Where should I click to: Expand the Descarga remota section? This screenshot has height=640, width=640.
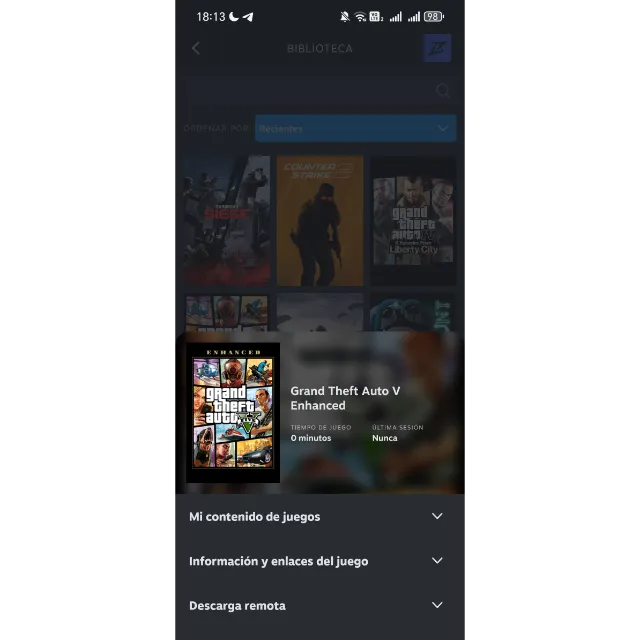tap(238, 606)
